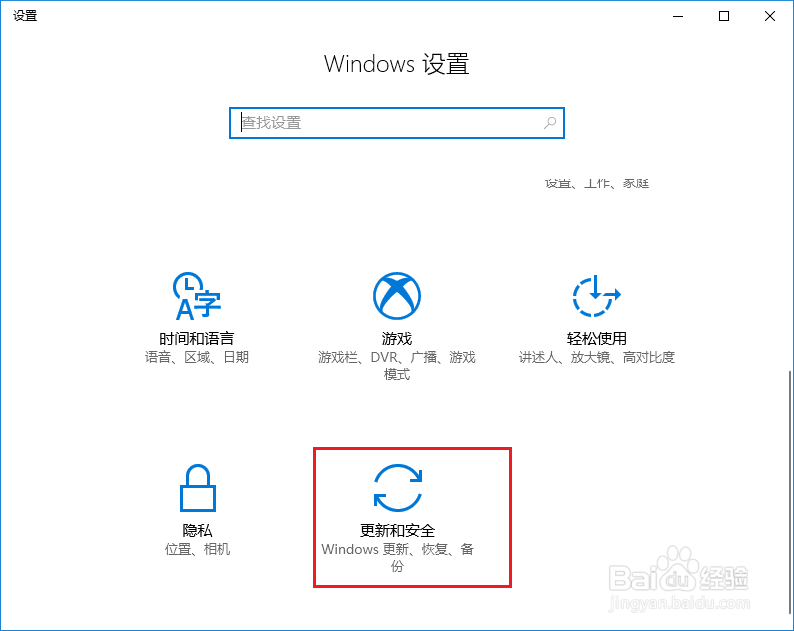Click the Windows 更新、恢复、备份 description
Image resolution: width=794 pixels, height=631 pixels.
[x=398, y=557]
